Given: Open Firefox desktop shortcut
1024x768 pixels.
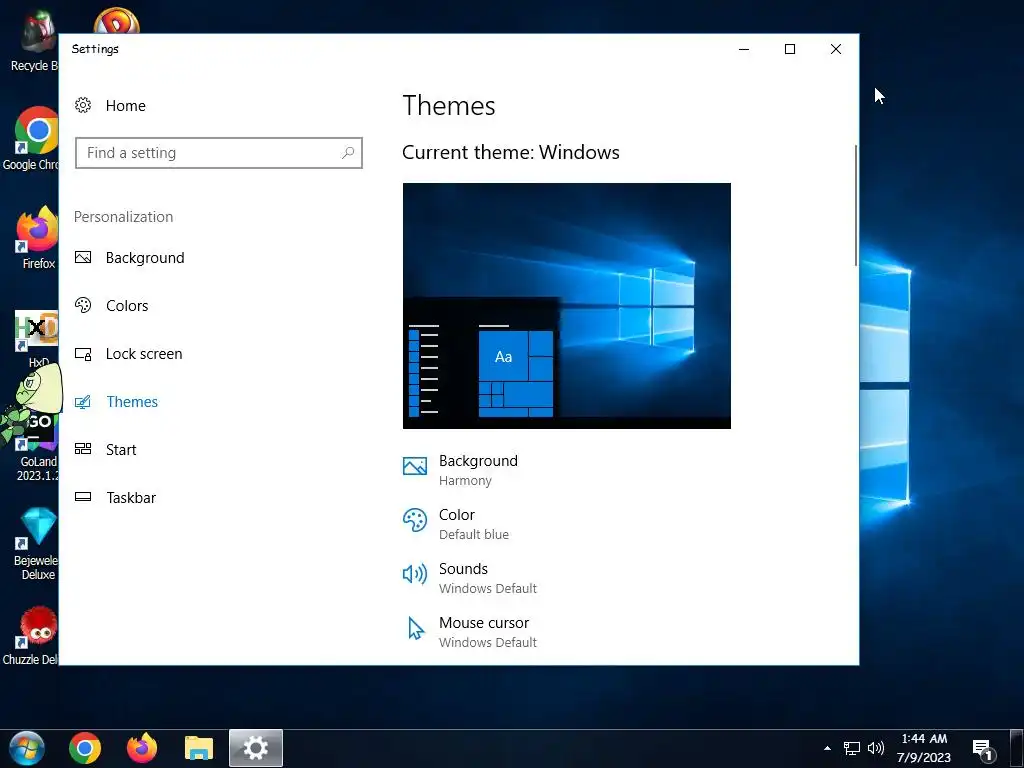Looking at the screenshot, I should [x=37, y=238].
